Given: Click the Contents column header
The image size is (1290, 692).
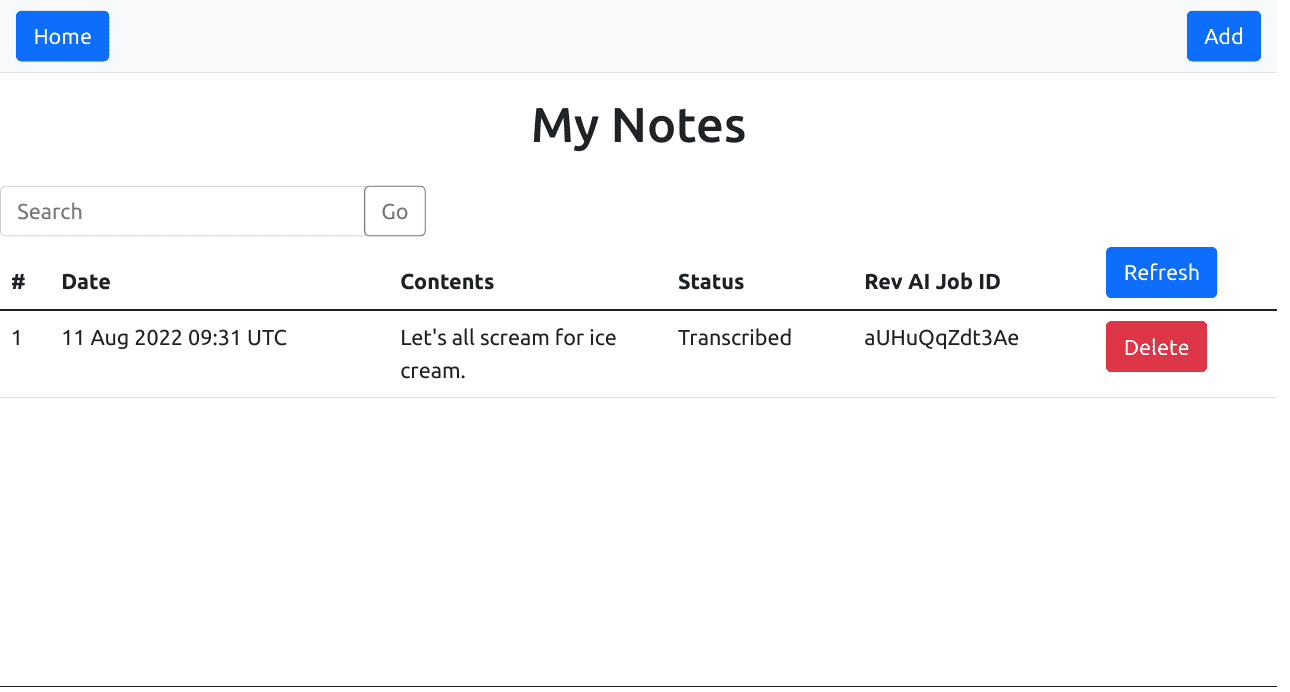Looking at the screenshot, I should [447, 281].
